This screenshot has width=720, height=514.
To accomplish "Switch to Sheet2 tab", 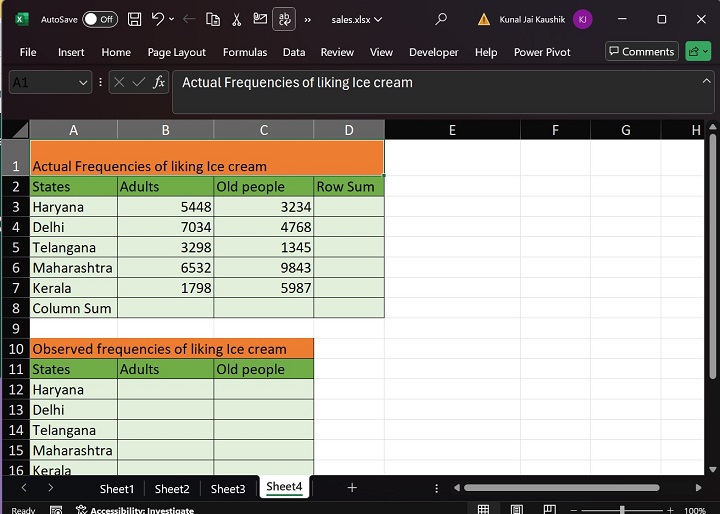I will (172, 489).
